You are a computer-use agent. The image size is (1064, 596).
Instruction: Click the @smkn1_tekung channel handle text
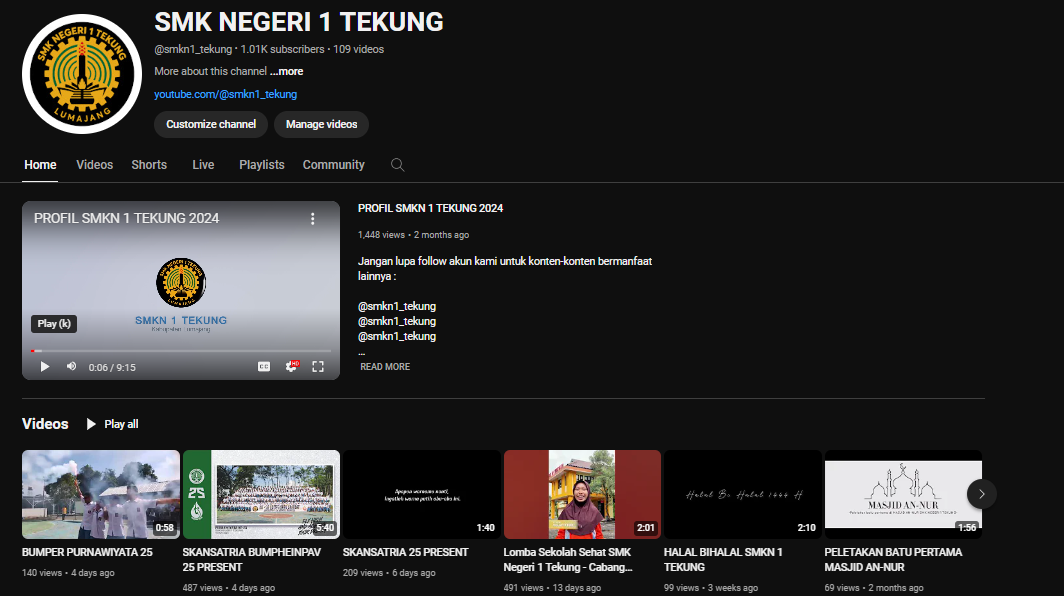(193, 50)
